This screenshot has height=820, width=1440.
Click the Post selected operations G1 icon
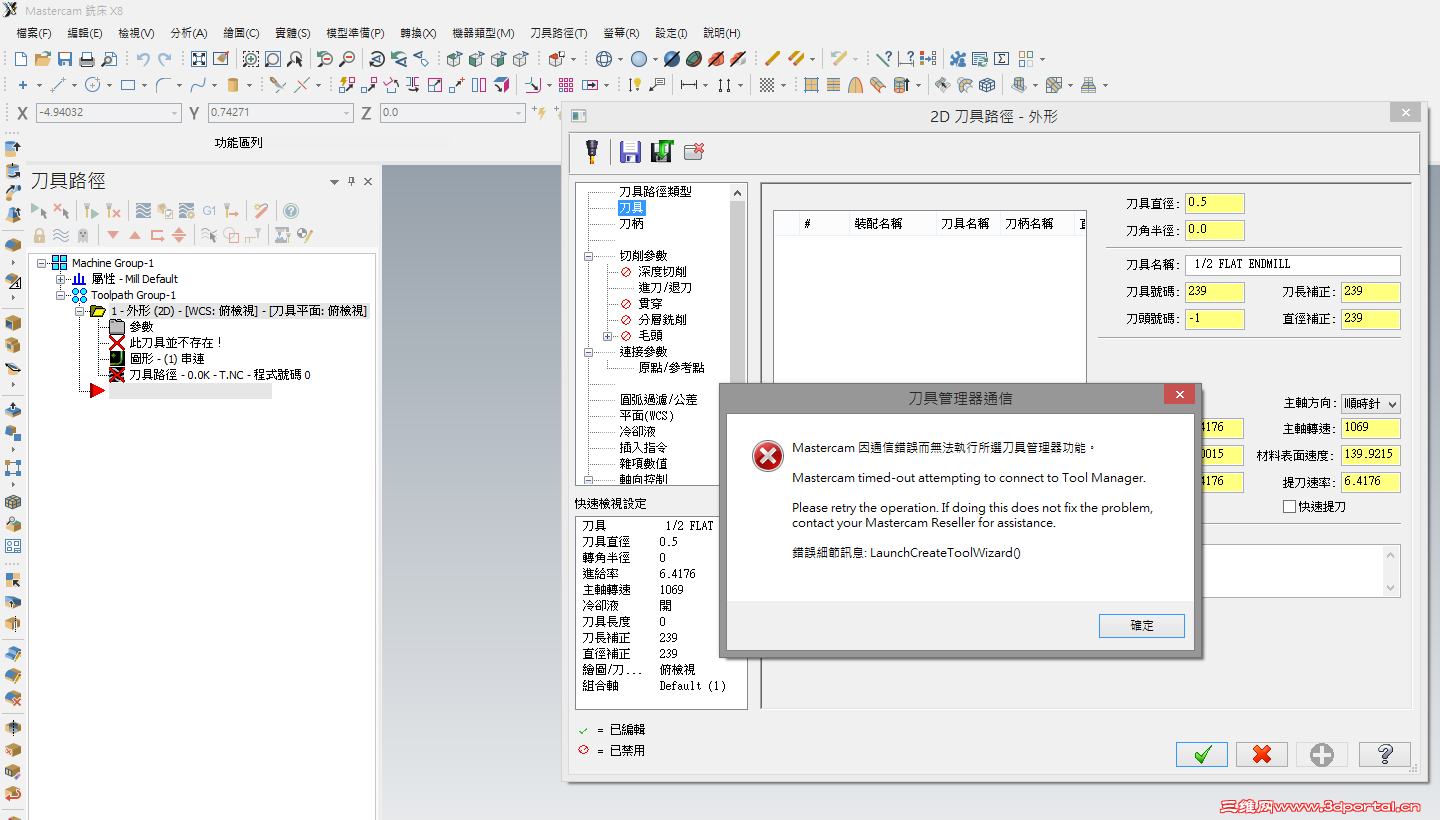(209, 210)
